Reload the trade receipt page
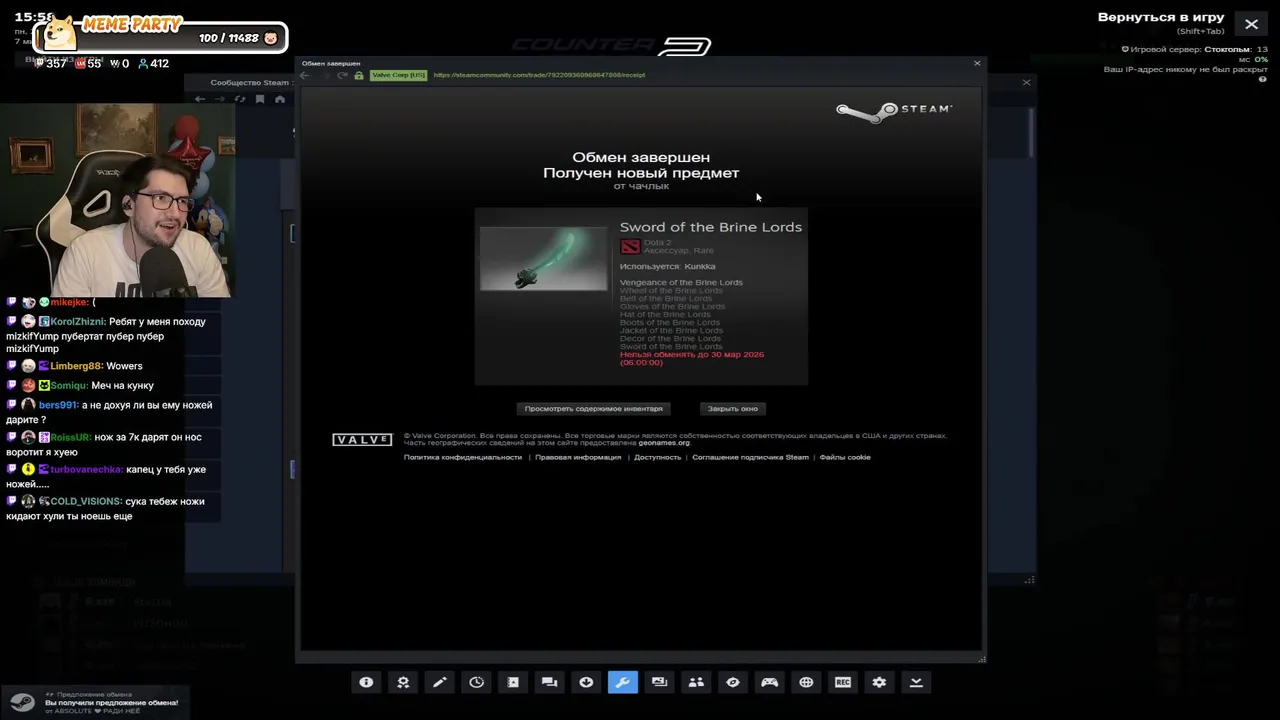Viewport: 1280px width, 720px height. click(x=342, y=75)
